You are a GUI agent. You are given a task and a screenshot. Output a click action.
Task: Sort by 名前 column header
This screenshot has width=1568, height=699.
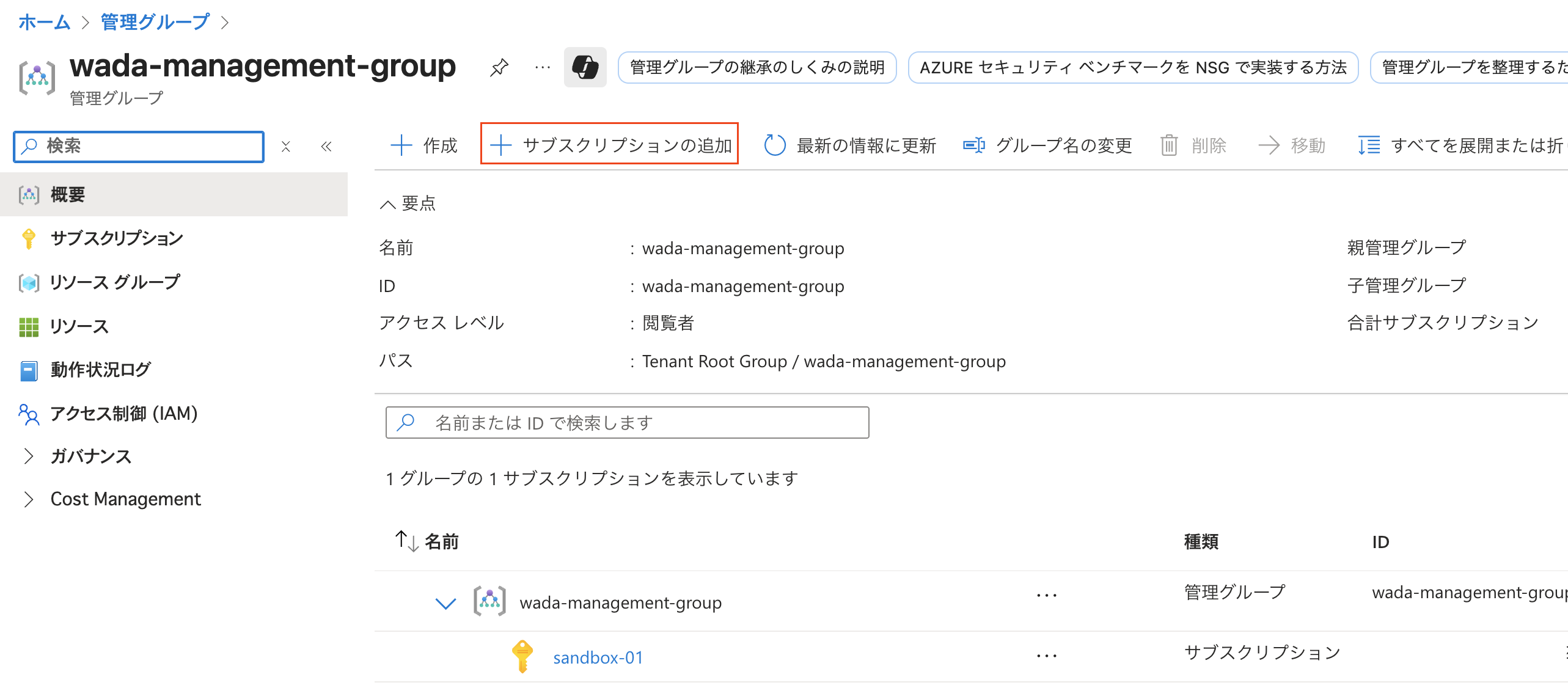(x=427, y=541)
